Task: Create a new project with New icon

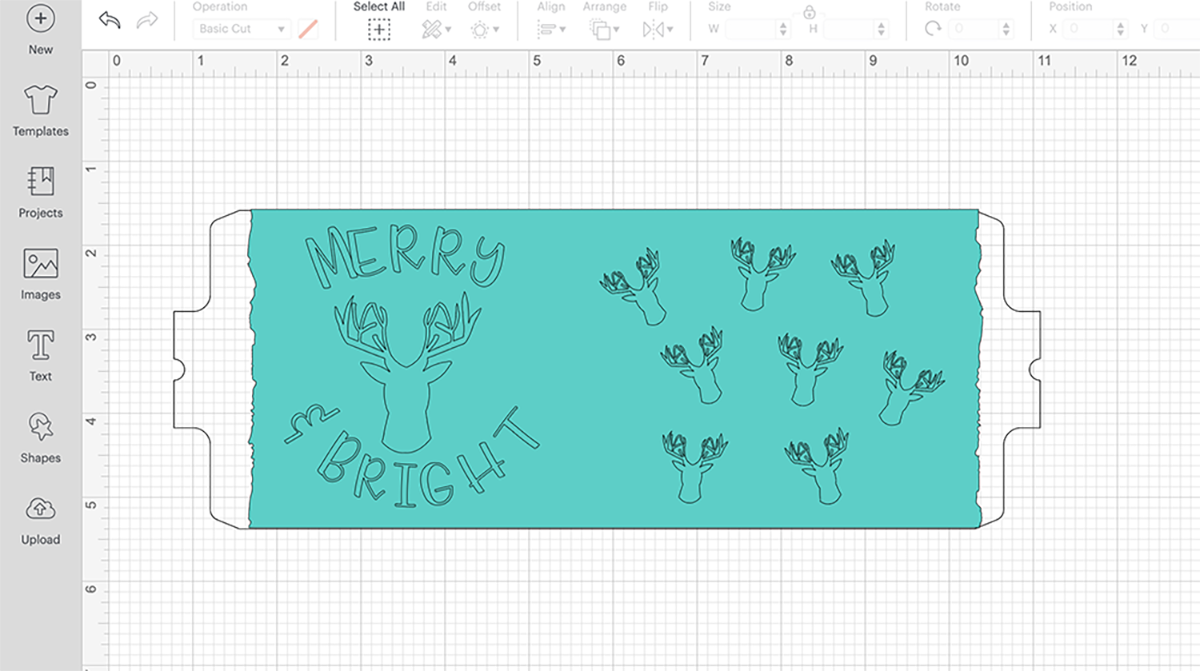Action: tap(40, 29)
